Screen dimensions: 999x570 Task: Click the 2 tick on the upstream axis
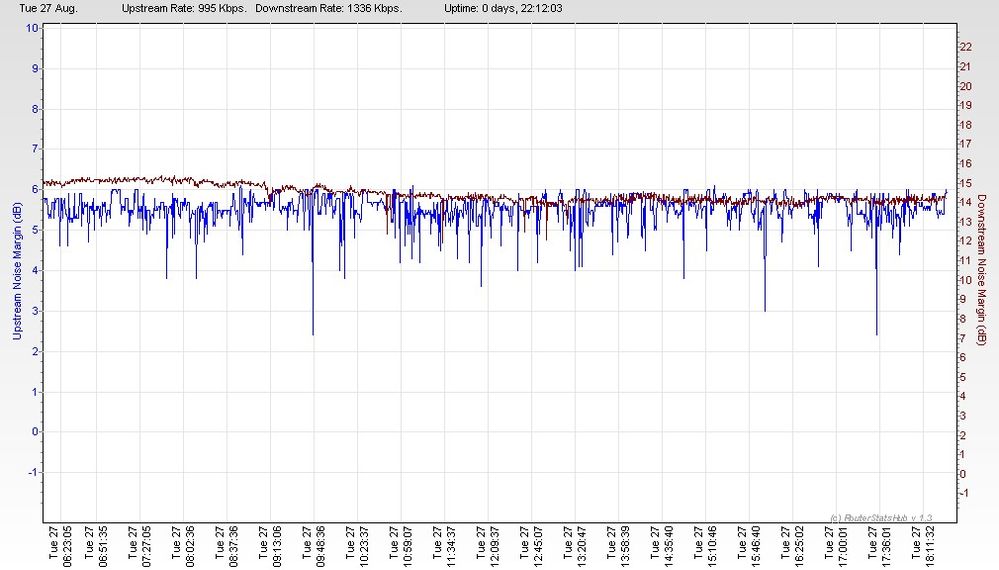[x=35, y=352]
